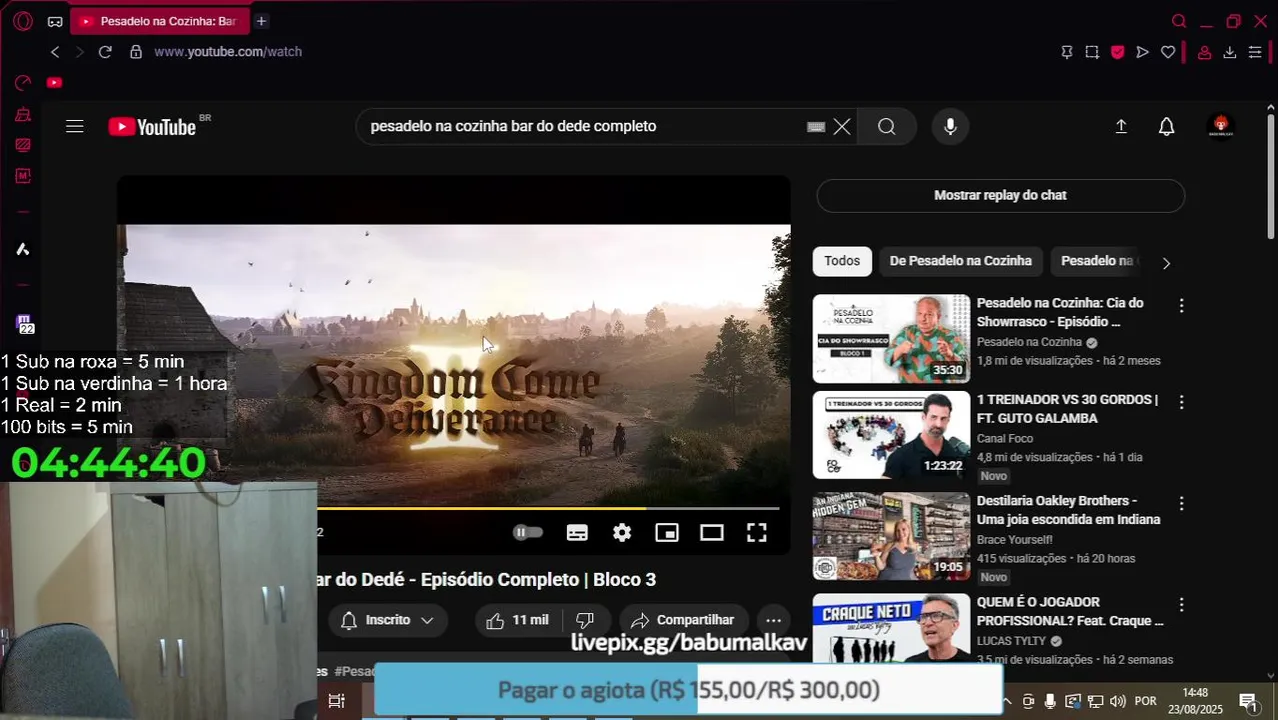Go back to previous page
Screen dimensions: 1278x720
(x=55, y=52)
